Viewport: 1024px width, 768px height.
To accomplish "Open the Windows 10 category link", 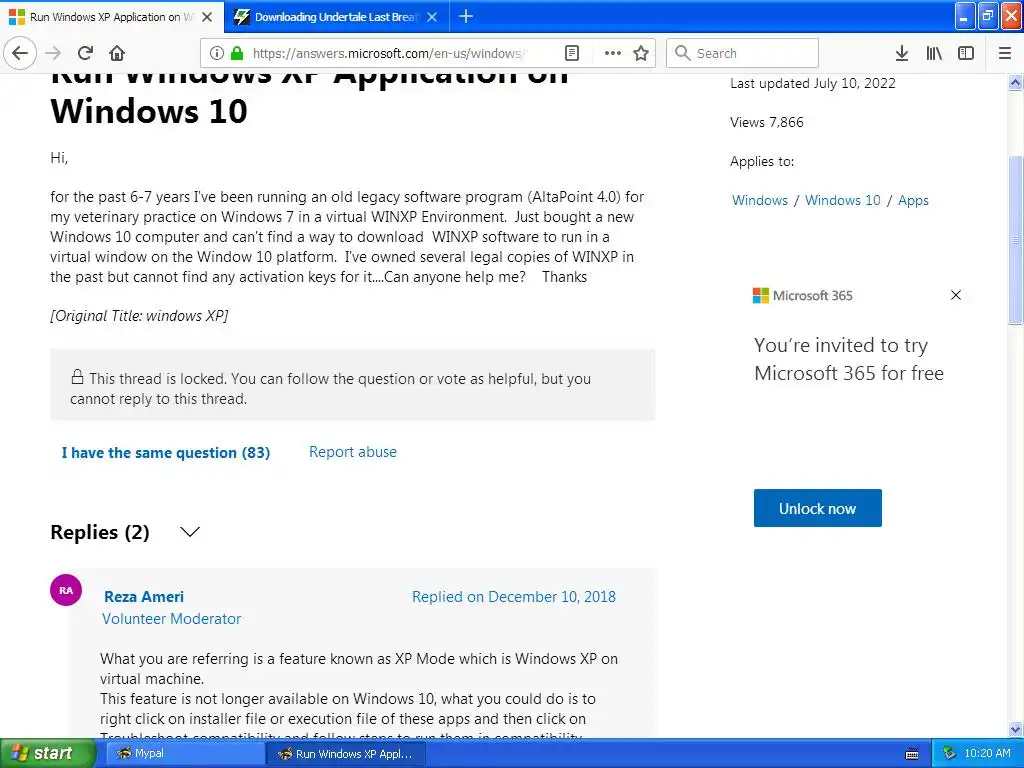I will 842,200.
